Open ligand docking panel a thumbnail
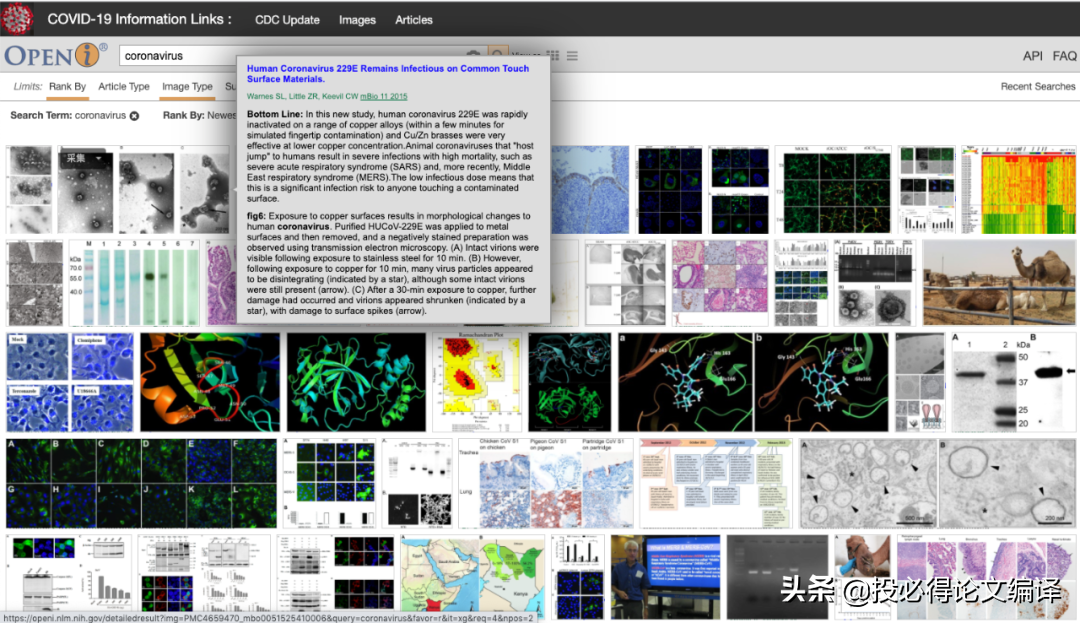1080x623 pixels. 685,383
